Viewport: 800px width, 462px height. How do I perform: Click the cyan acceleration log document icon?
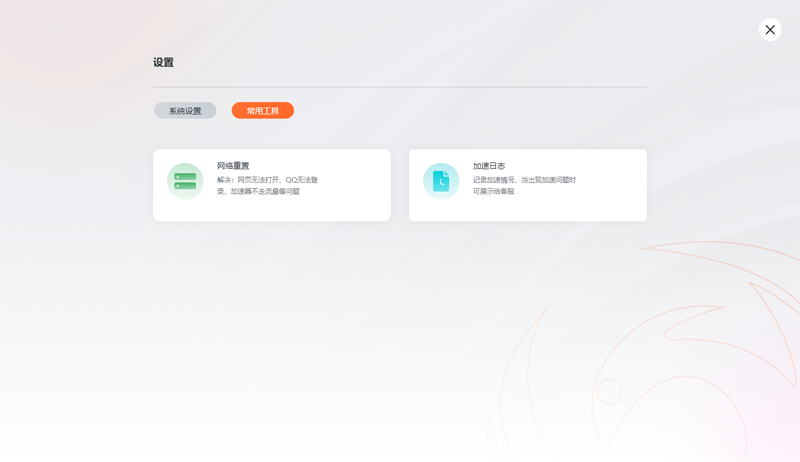click(441, 181)
